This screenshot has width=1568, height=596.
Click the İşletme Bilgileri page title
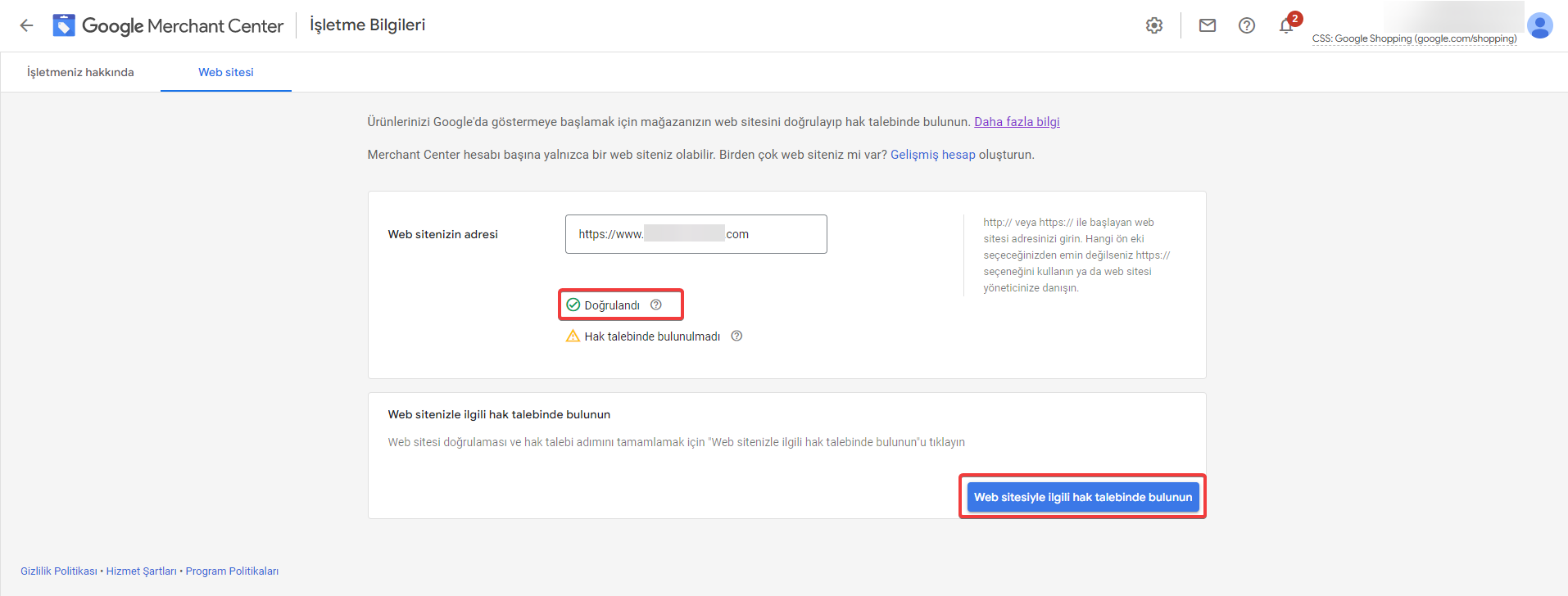tap(368, 25)
